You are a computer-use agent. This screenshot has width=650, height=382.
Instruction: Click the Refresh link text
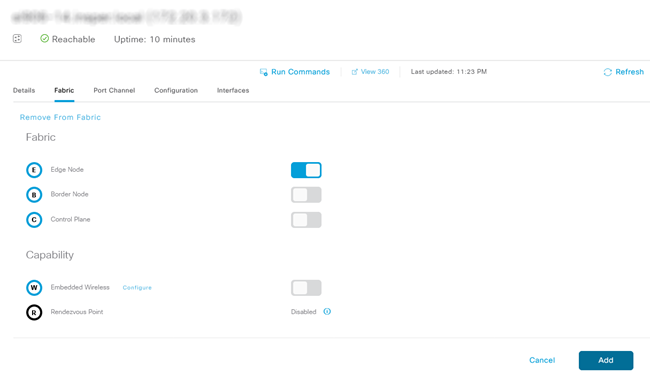(x=630, y=72)
